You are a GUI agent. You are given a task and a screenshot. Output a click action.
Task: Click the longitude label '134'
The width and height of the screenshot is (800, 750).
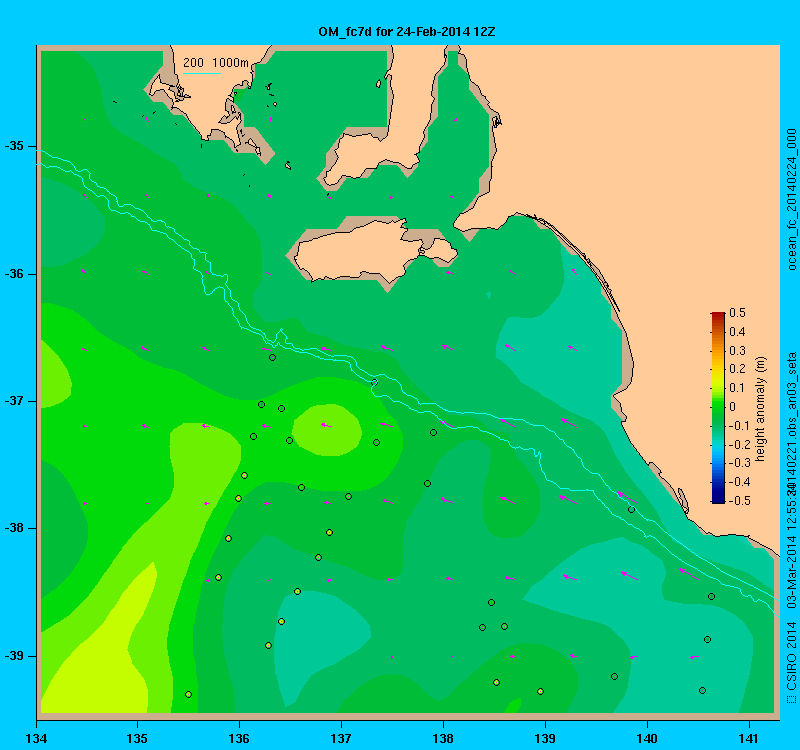pyautogui.click(x=36, y=738)
